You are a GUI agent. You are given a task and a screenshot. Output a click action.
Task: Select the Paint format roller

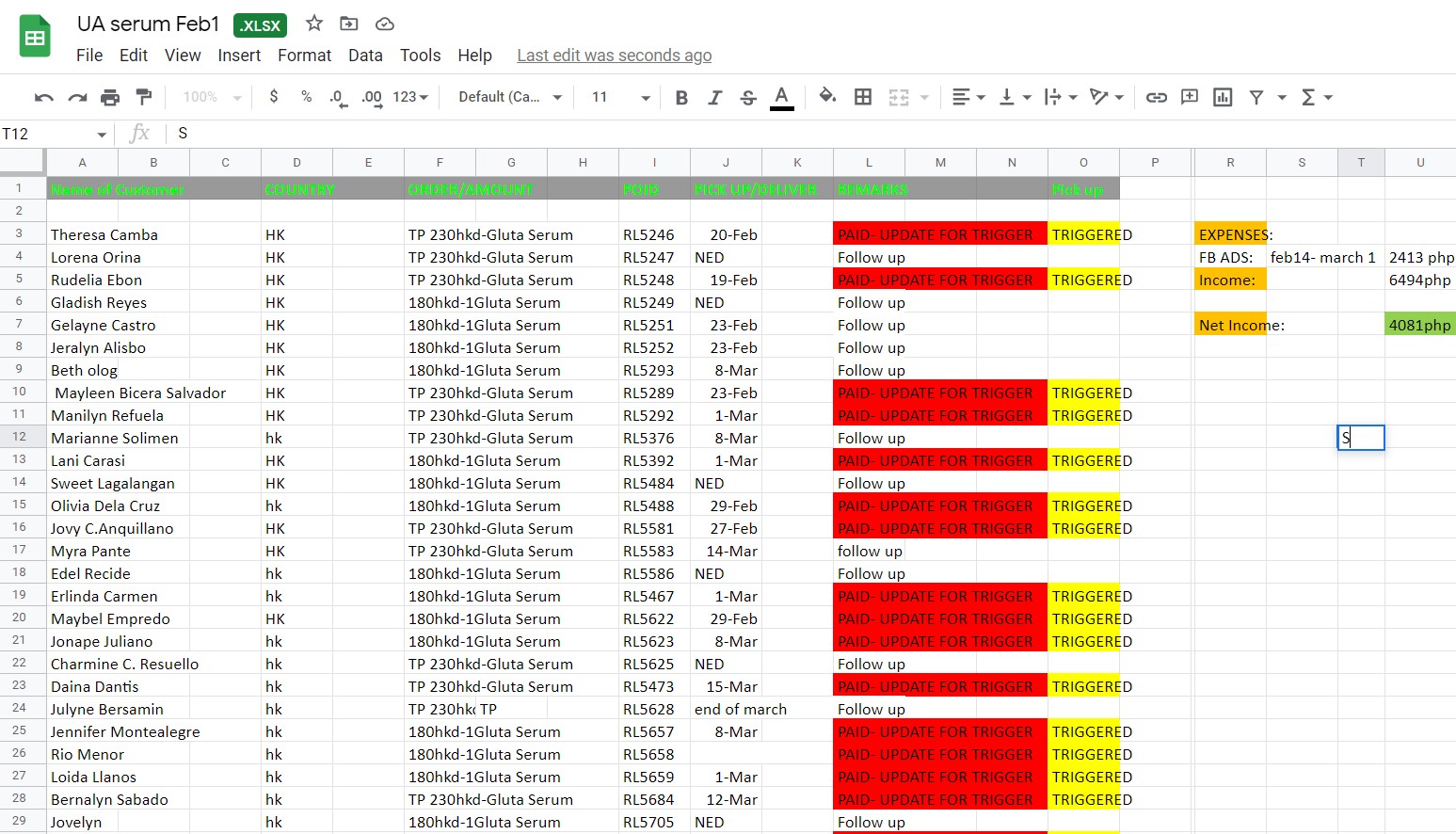[x=144, y=97]
